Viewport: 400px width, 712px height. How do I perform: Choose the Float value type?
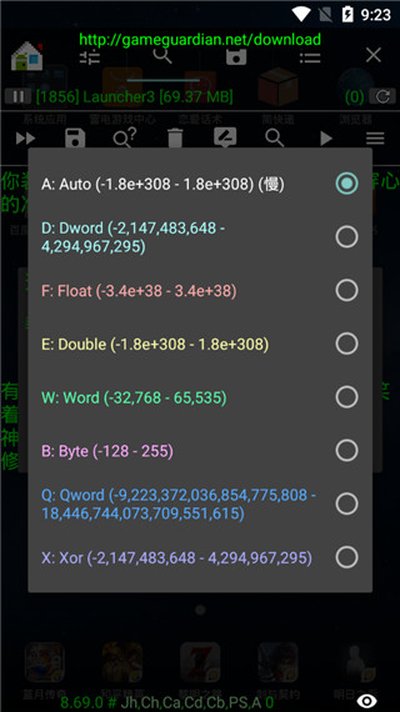pyautogui.click(x=200, y=290)
